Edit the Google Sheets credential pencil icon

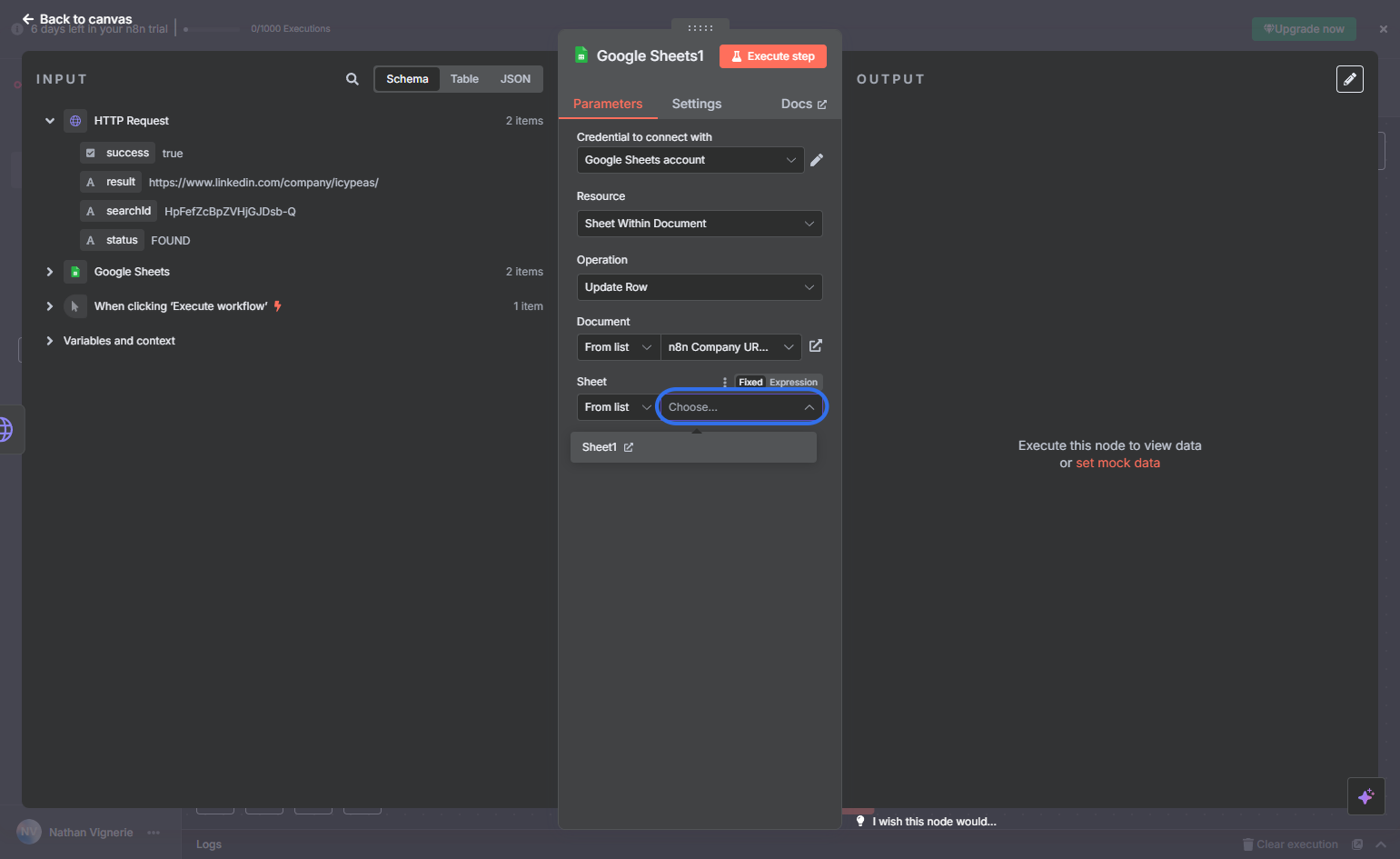tap(817, 160)
